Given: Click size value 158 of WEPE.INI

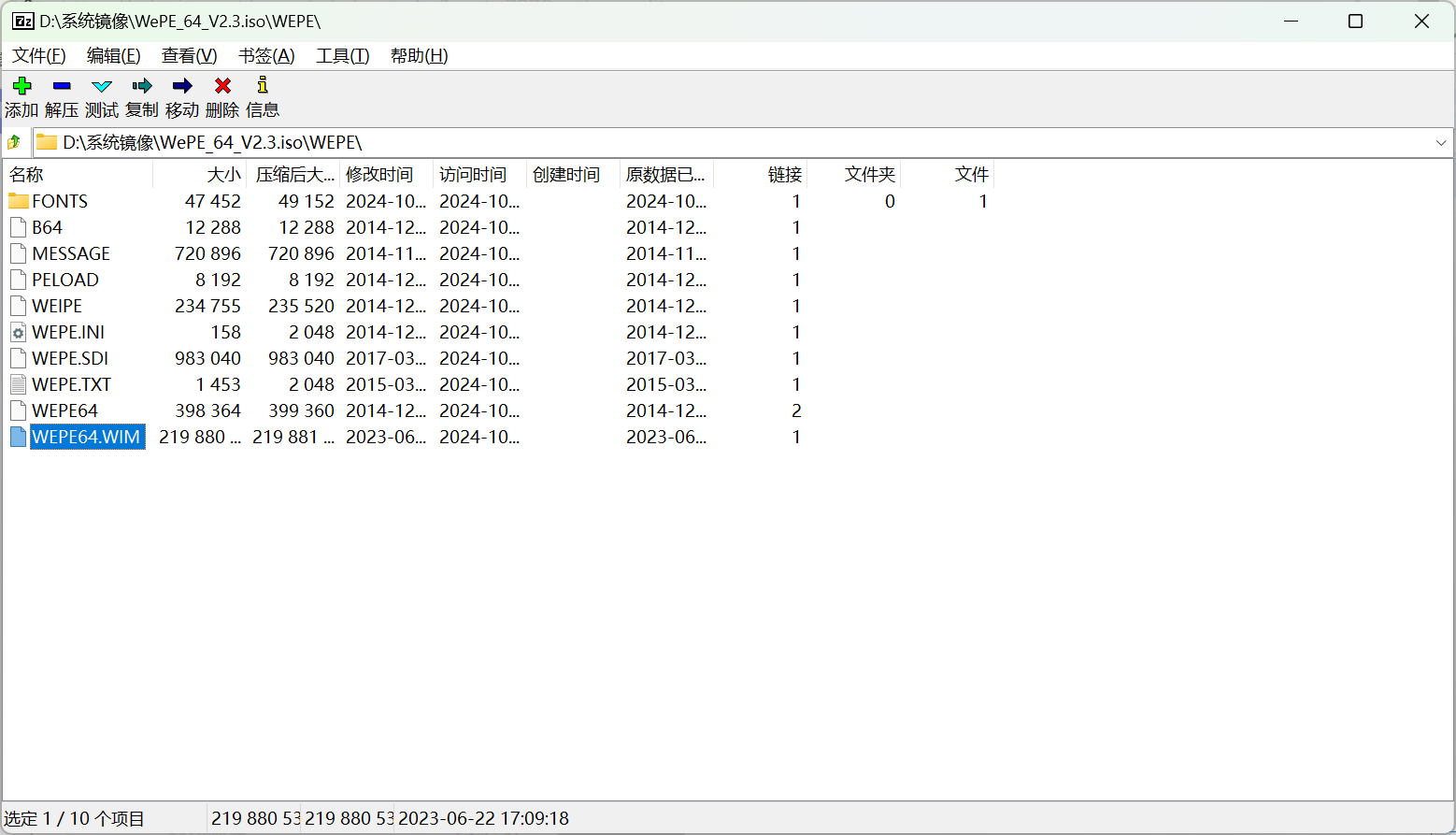Looking at the screenshot, I should coord(226,332).
